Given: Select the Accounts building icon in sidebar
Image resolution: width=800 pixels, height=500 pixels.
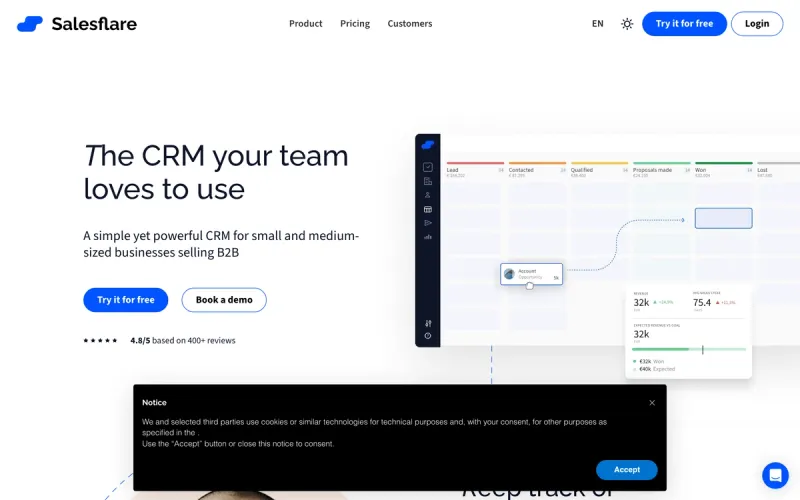Looking at the screenshot, I should click(428, 181).
